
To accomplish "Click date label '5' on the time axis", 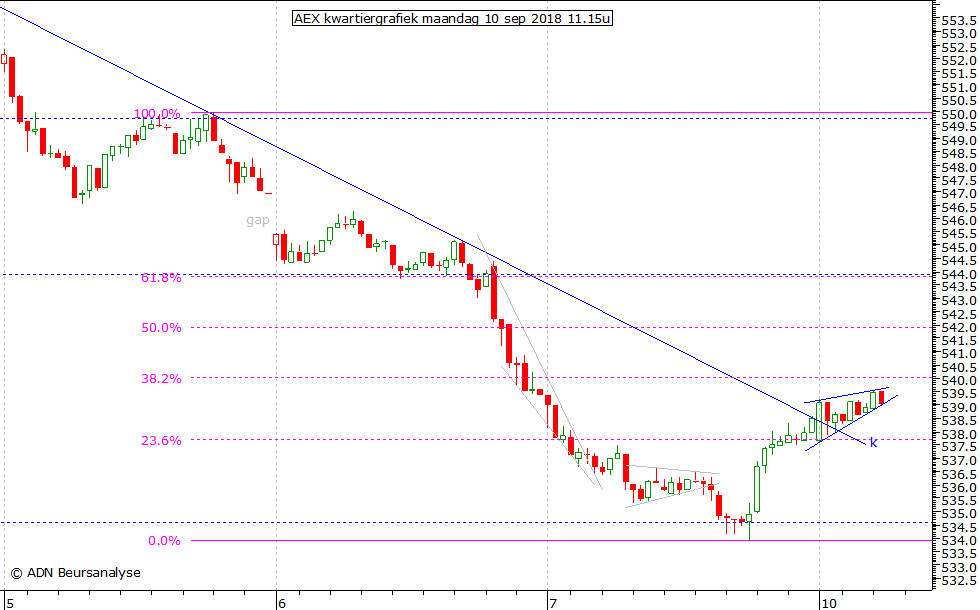I will point(9,603).
